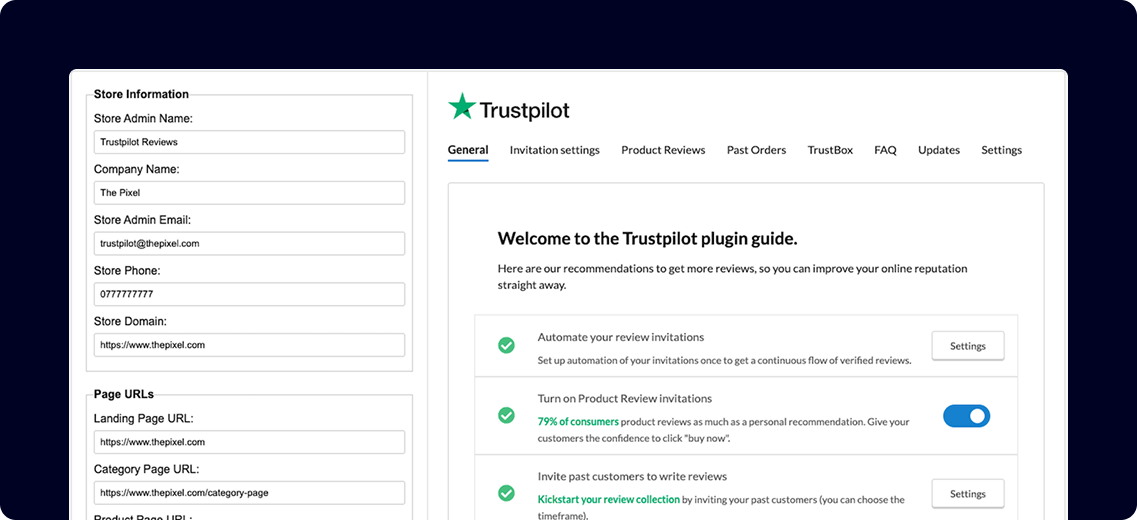Viewport: 1137px width, 520px height.
Task: Click the 'Landing Page URL:' label
Action: point(144,418)
